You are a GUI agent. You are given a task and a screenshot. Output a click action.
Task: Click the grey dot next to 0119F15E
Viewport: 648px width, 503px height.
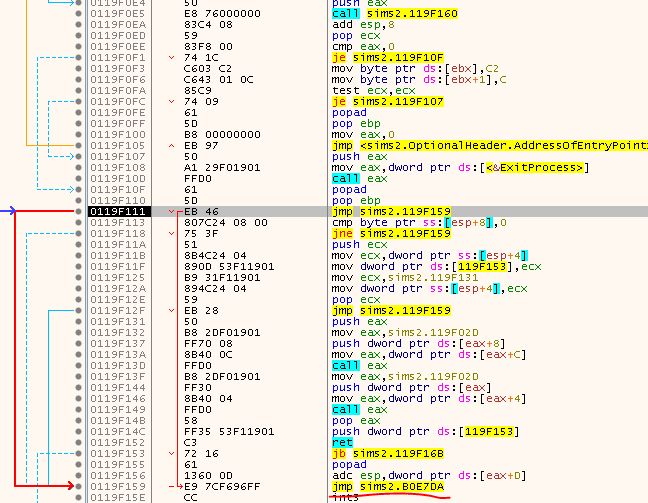click(79, 496)
